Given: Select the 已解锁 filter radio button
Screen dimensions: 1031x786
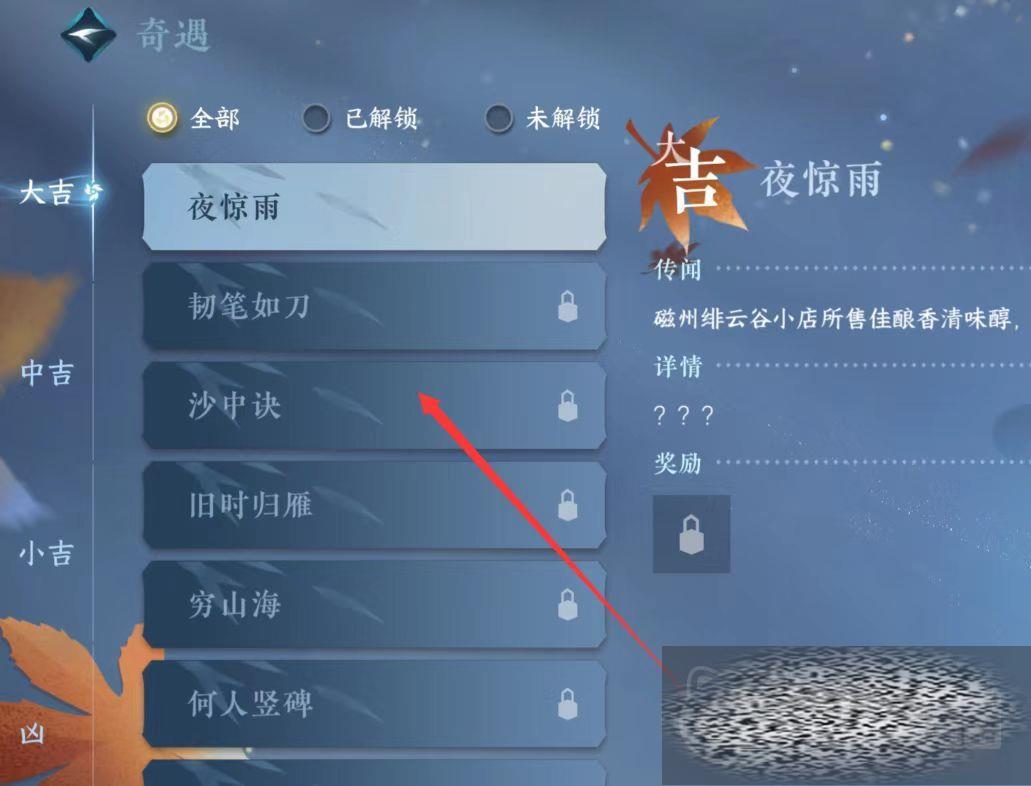Looking at the screenshot, I should click(316, 118).
